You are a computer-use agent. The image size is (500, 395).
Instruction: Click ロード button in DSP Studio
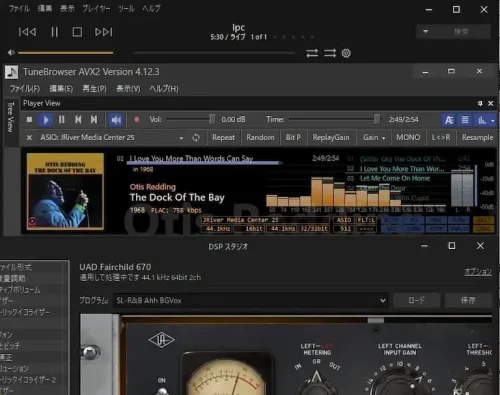[417, 300]
